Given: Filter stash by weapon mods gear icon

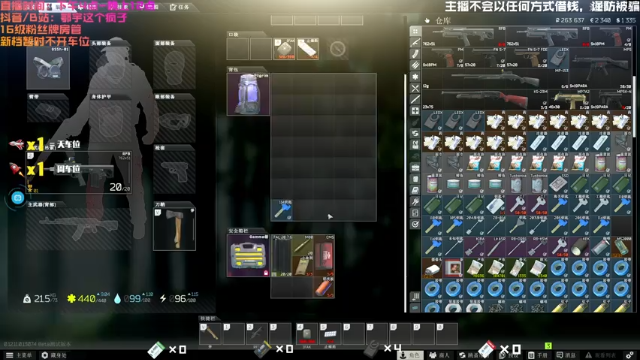Looking at the screenshot, I should point(415,77).
